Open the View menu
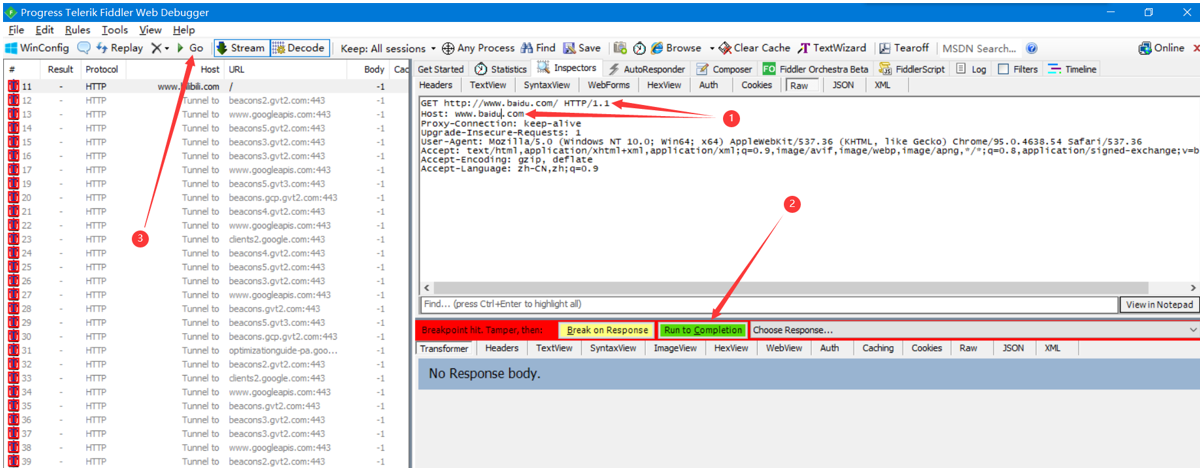Image resolution: width=1200 pixels, height=468 pixels. (151, 30)
